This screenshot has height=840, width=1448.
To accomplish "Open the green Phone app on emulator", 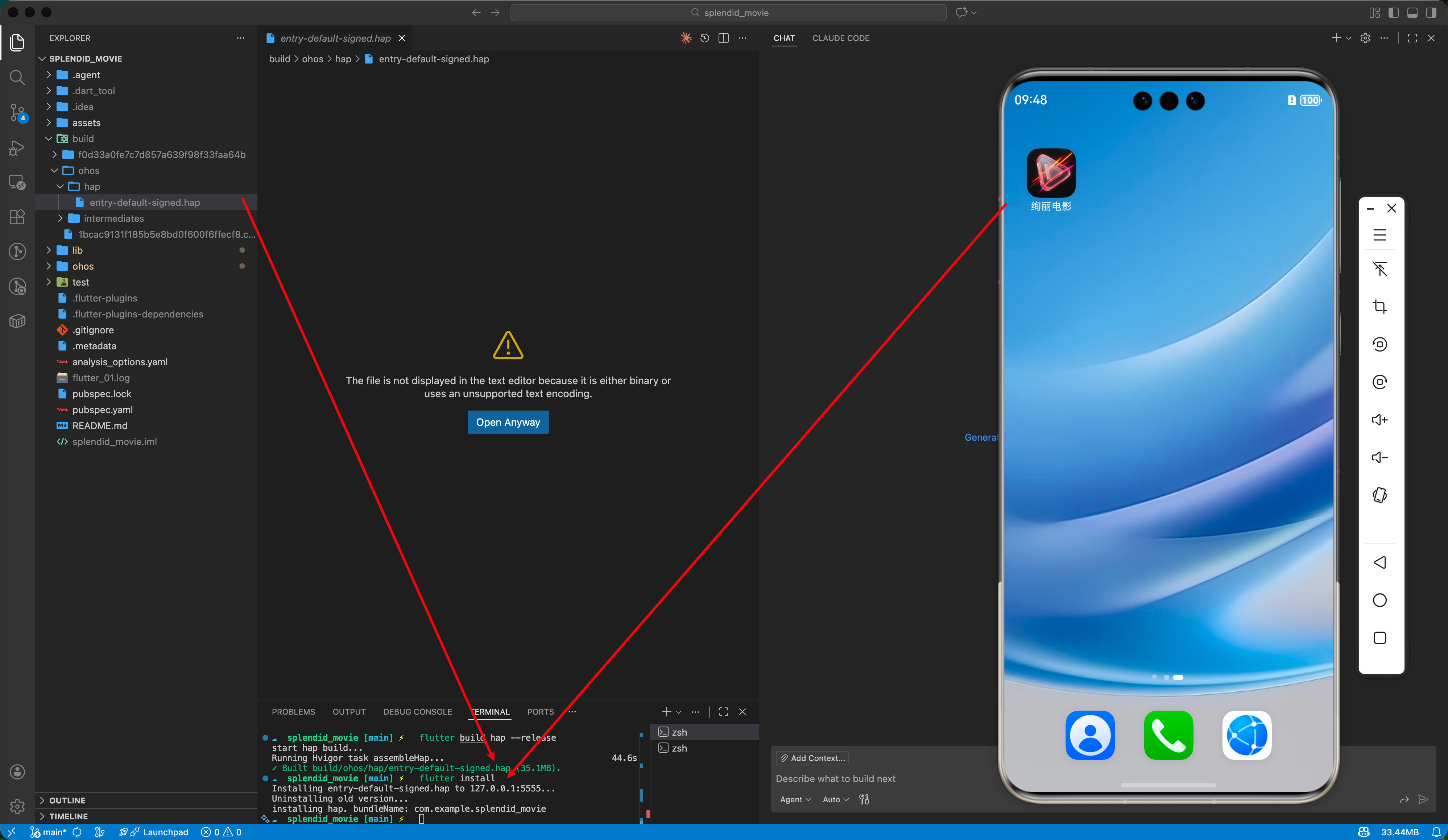I will click(1168, 735).
